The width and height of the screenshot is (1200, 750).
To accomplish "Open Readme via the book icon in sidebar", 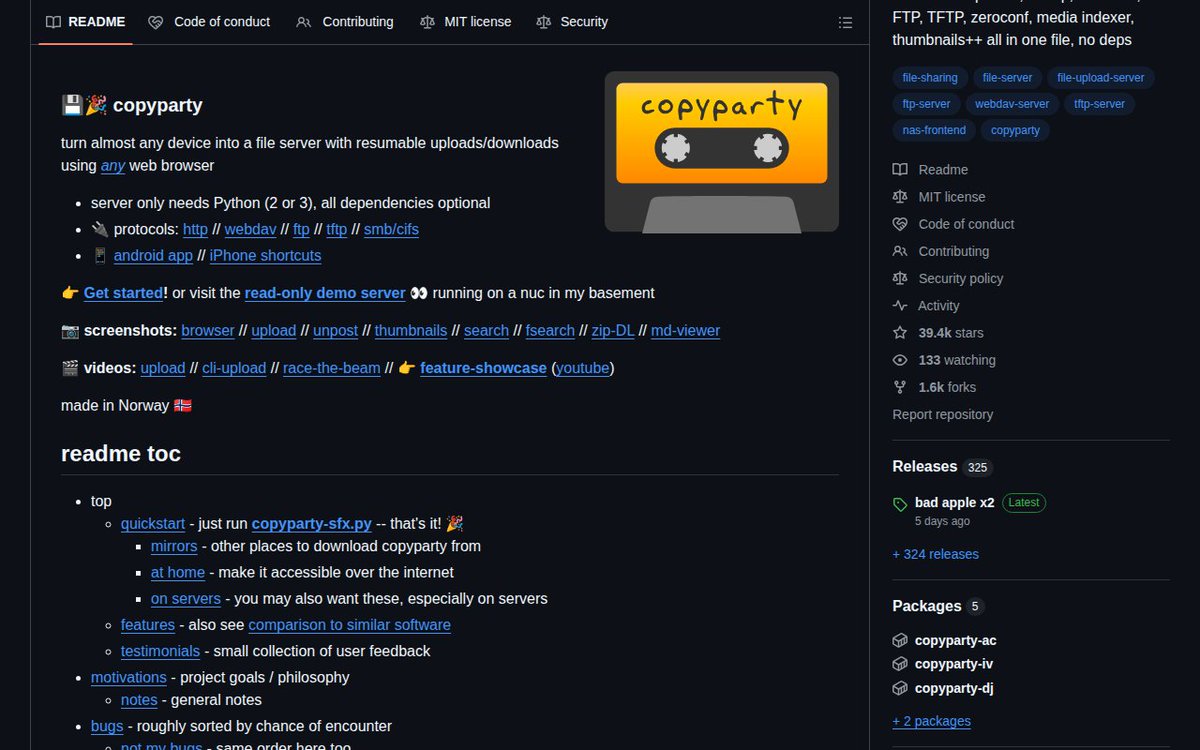I will pos(900,169).
